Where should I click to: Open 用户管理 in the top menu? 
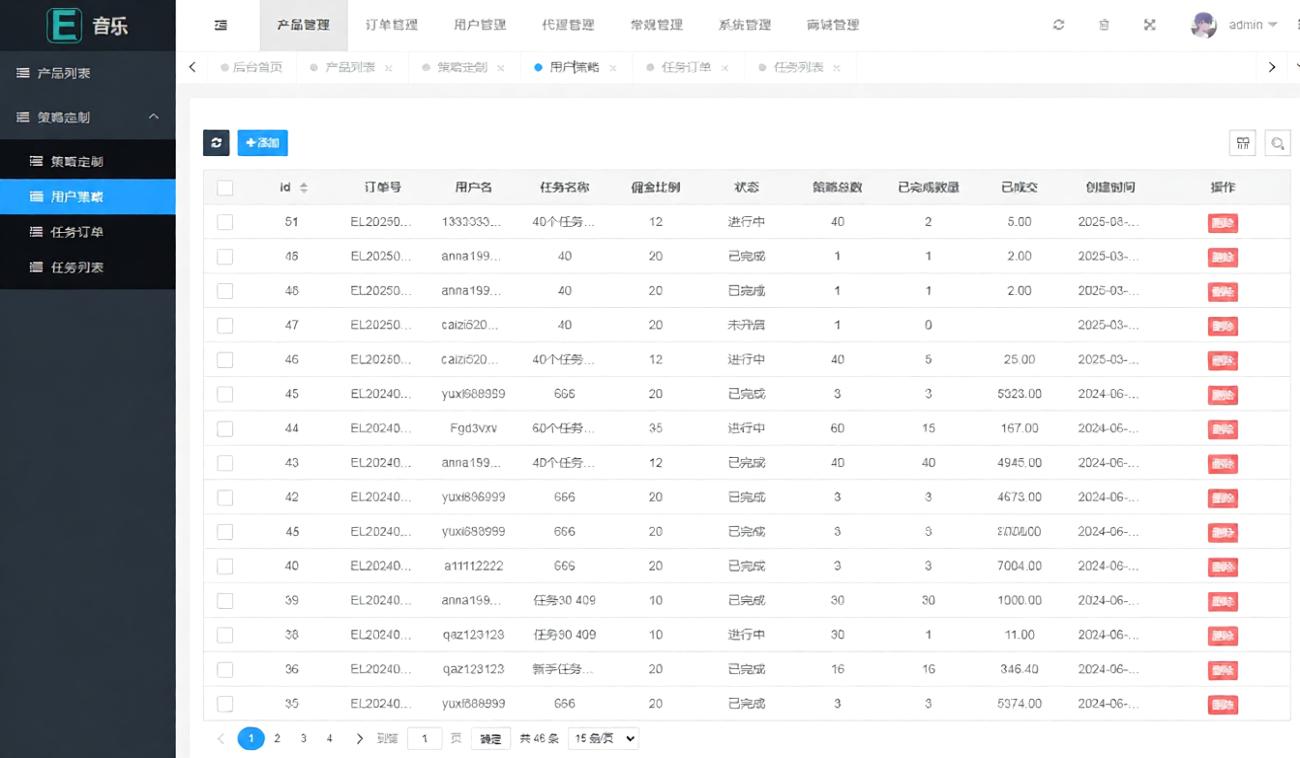tap(480, 25)
